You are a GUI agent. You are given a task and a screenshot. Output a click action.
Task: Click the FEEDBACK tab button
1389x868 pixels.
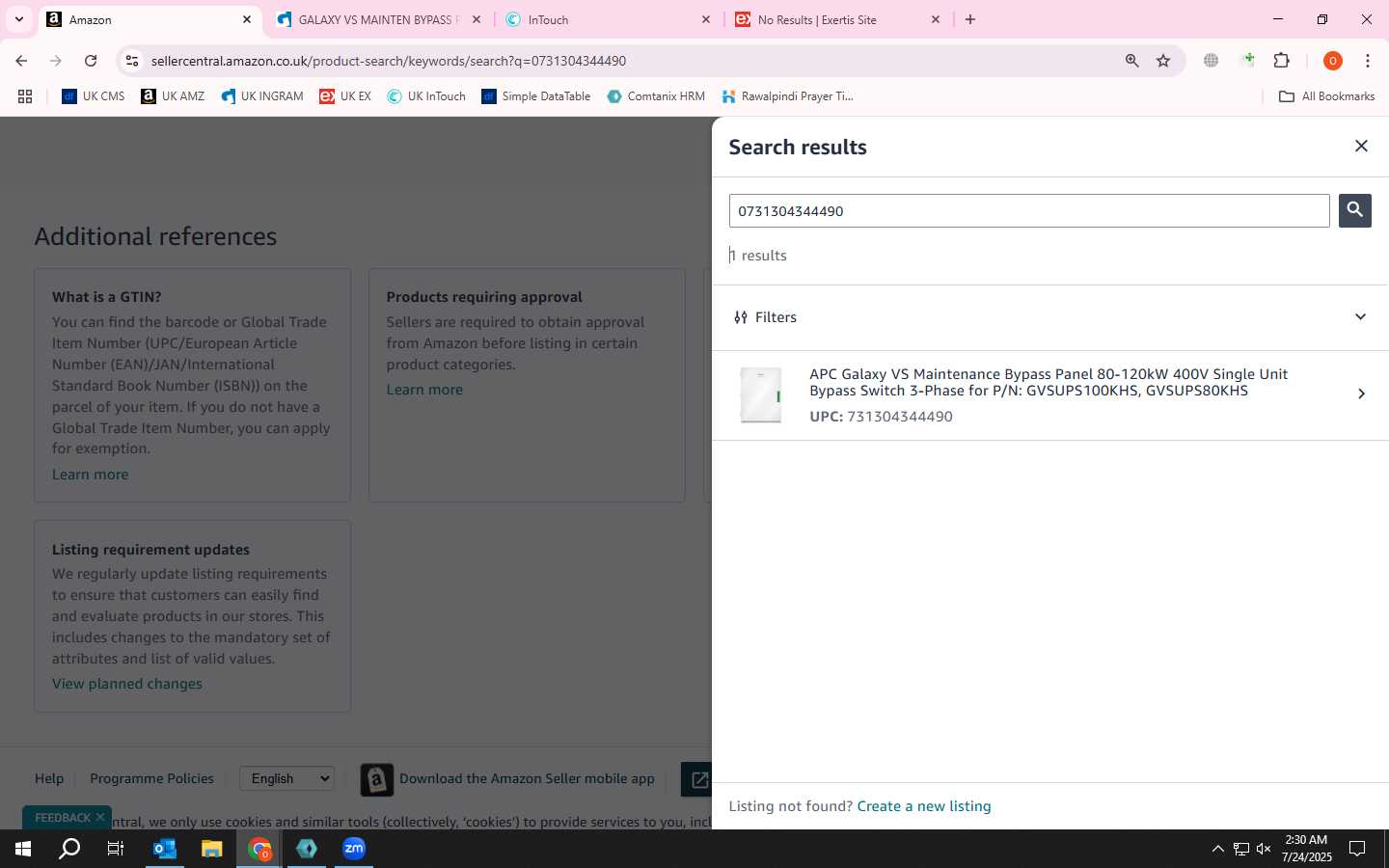point(62,817)
